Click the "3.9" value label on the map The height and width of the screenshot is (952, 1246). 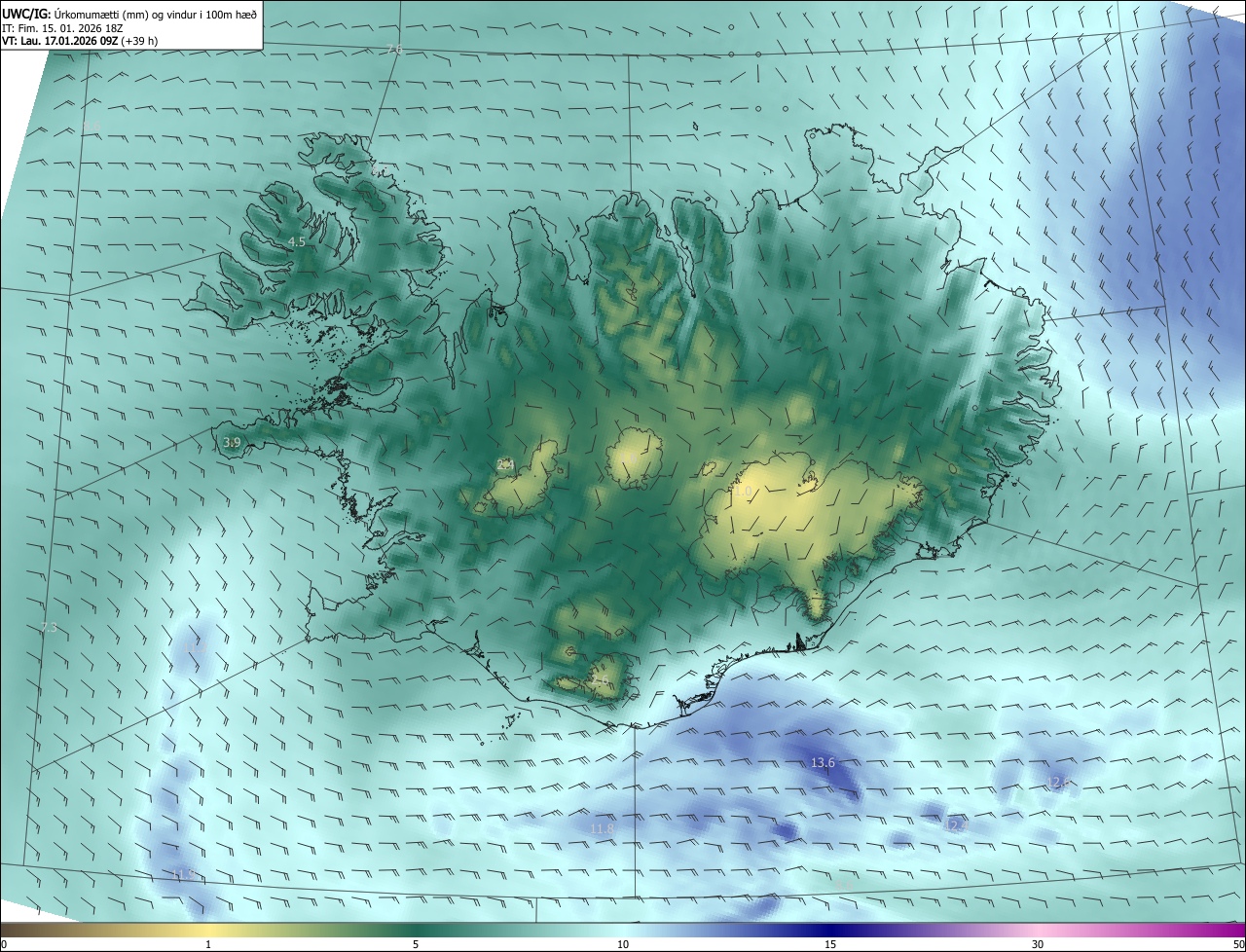(232, 443)
